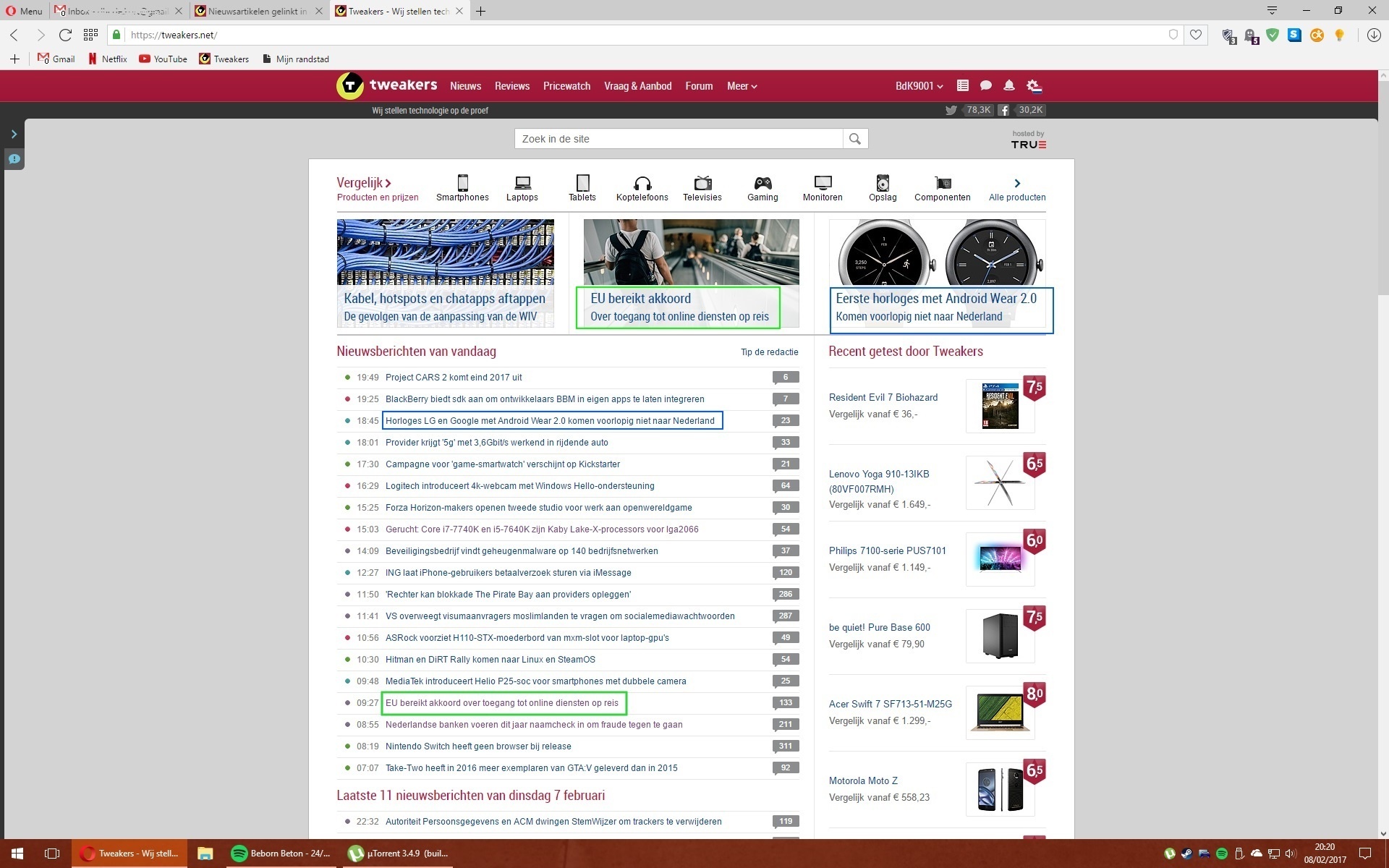The height and width of the screenshot is (868, 1389).
Task: Open the Smartphones category icon
Action: point(462,183)
